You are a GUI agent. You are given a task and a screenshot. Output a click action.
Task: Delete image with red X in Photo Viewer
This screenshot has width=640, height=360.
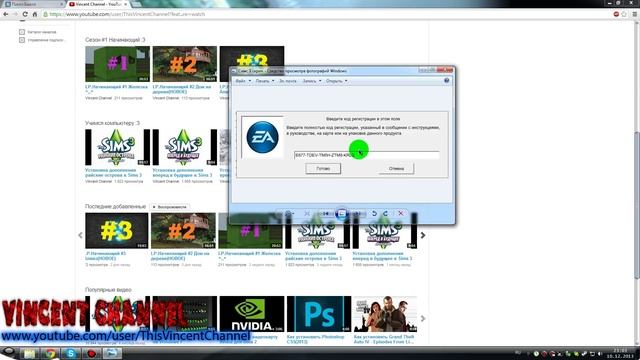pyautogui.click(x=401, y=213)
